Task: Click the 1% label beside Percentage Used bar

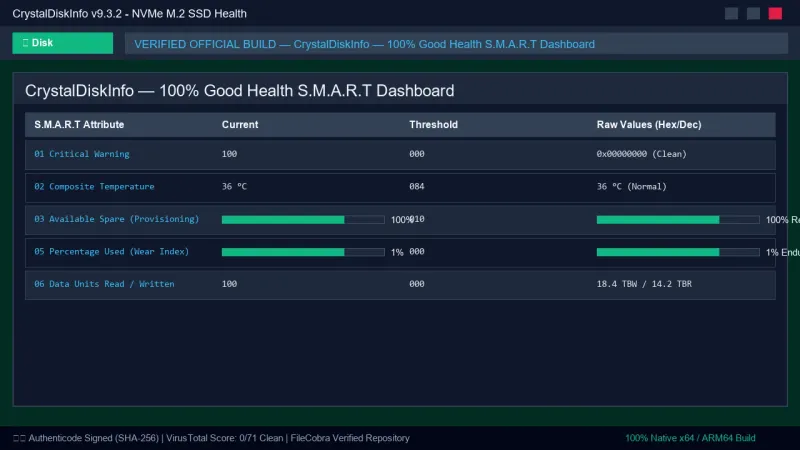Action: point(397,252)
